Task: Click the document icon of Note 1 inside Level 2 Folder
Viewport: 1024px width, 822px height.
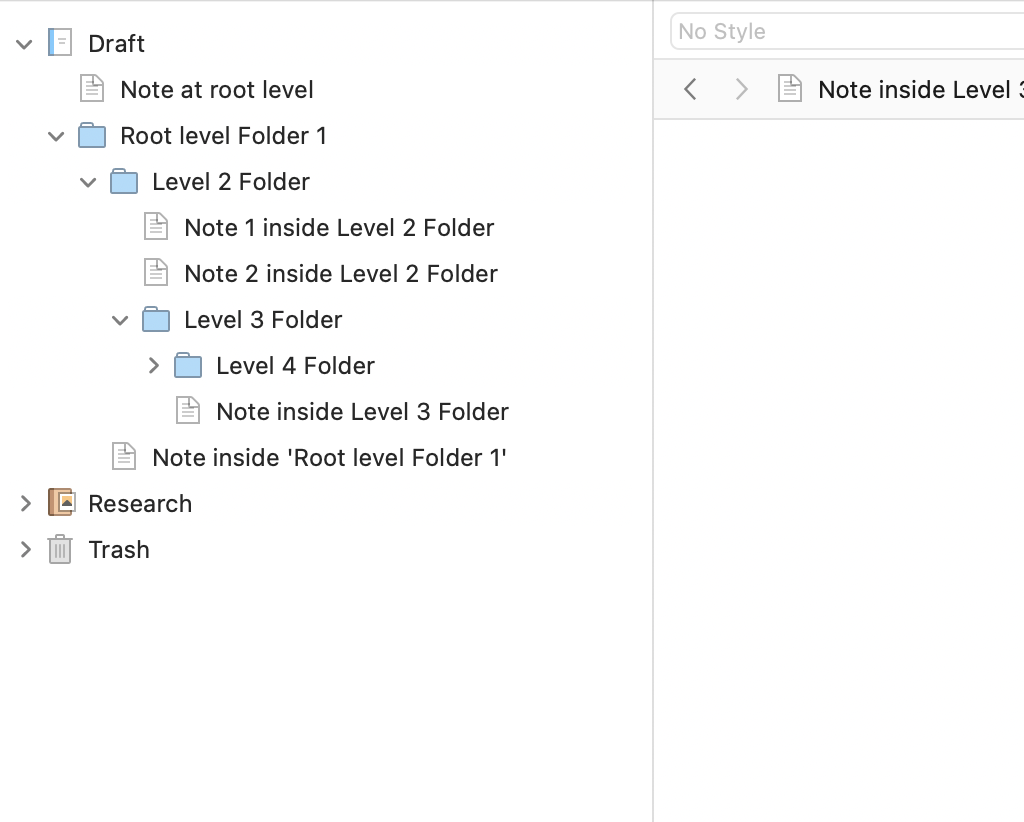Action: [x=156, y=227]
